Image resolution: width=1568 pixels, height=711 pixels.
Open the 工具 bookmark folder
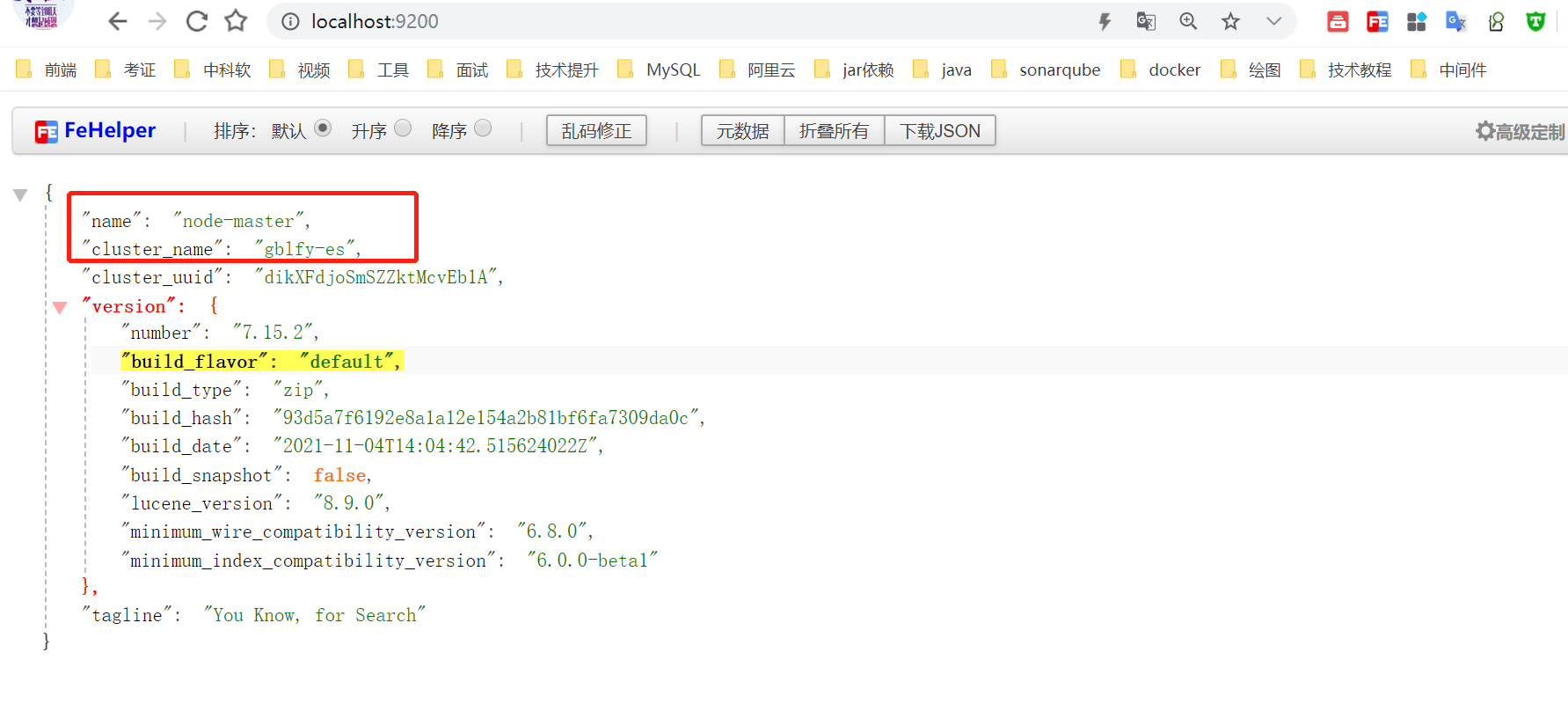pyautogui.click(x=379, y=70)
